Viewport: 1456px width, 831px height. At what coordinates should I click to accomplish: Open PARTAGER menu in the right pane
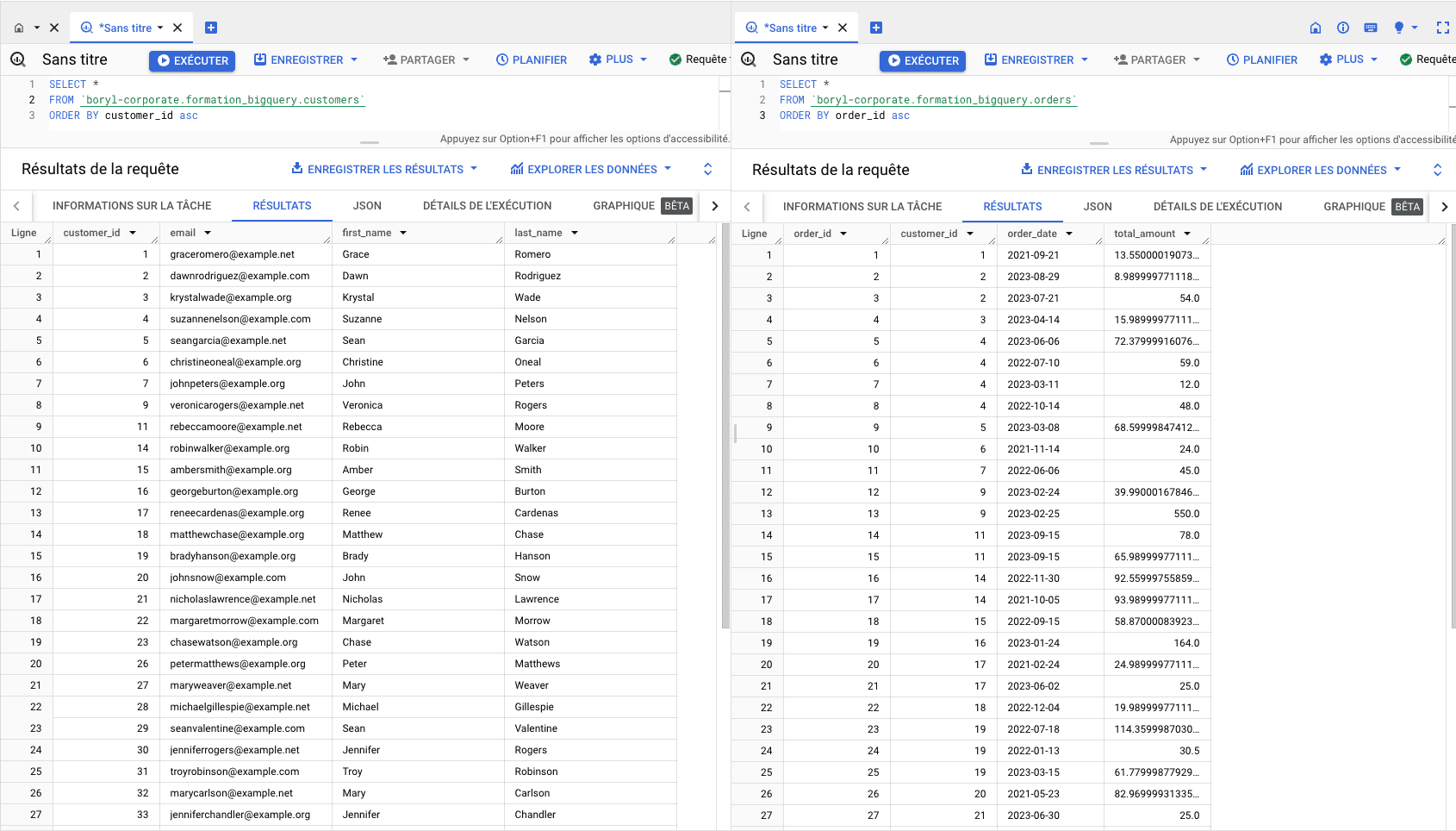tap(1157, 59)
